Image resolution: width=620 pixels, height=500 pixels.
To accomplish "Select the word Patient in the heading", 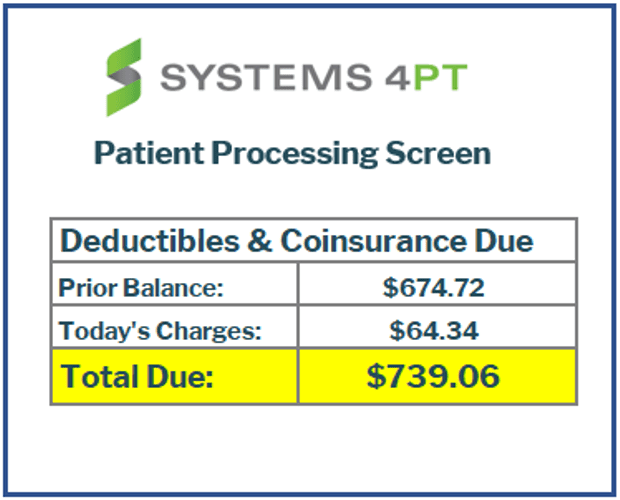I will pos(137,154).
